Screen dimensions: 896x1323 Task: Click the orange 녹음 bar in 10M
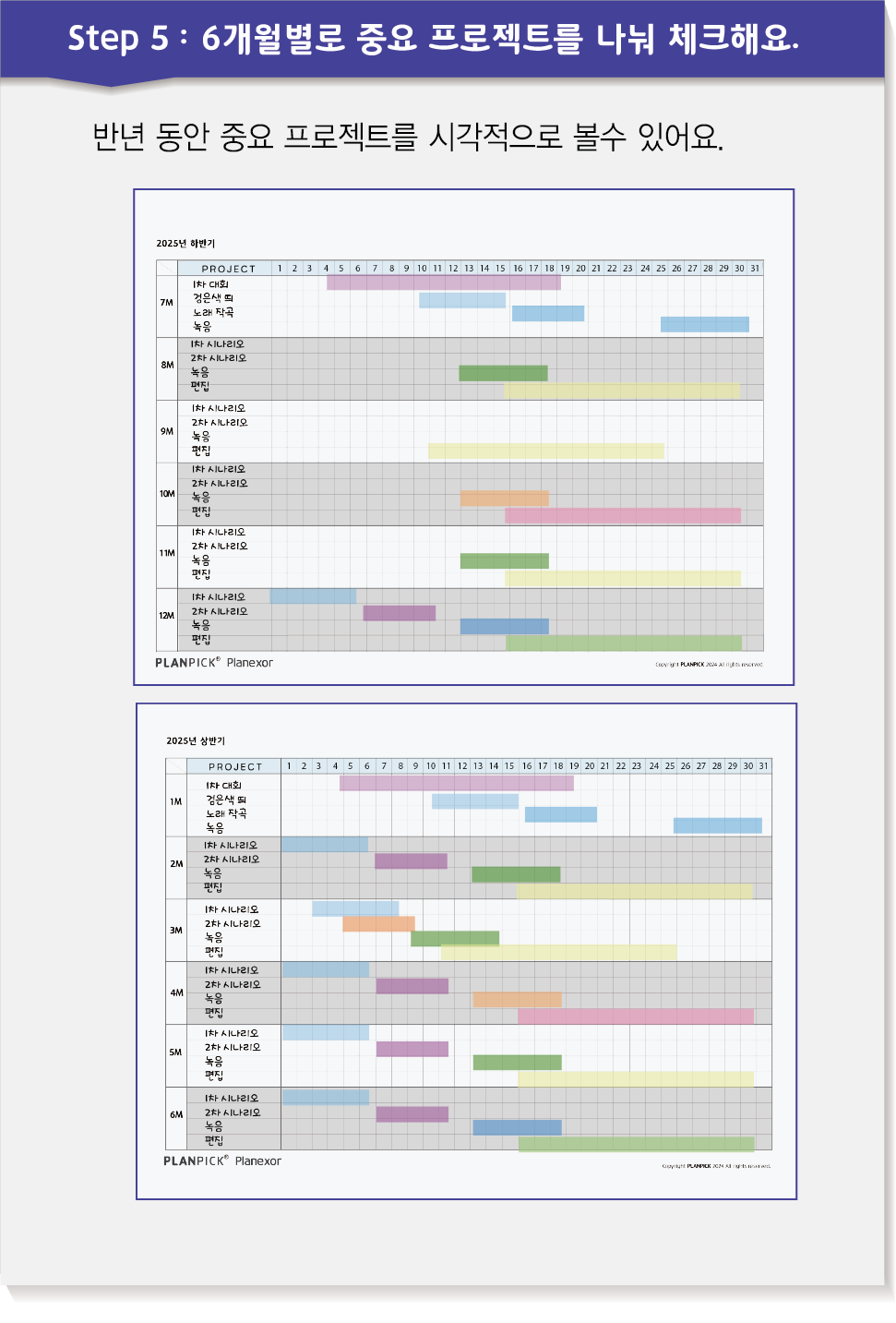point(505,499)
